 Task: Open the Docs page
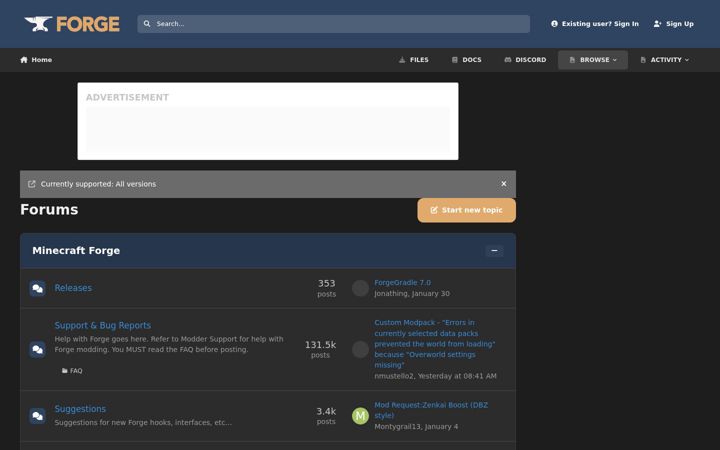467,60
